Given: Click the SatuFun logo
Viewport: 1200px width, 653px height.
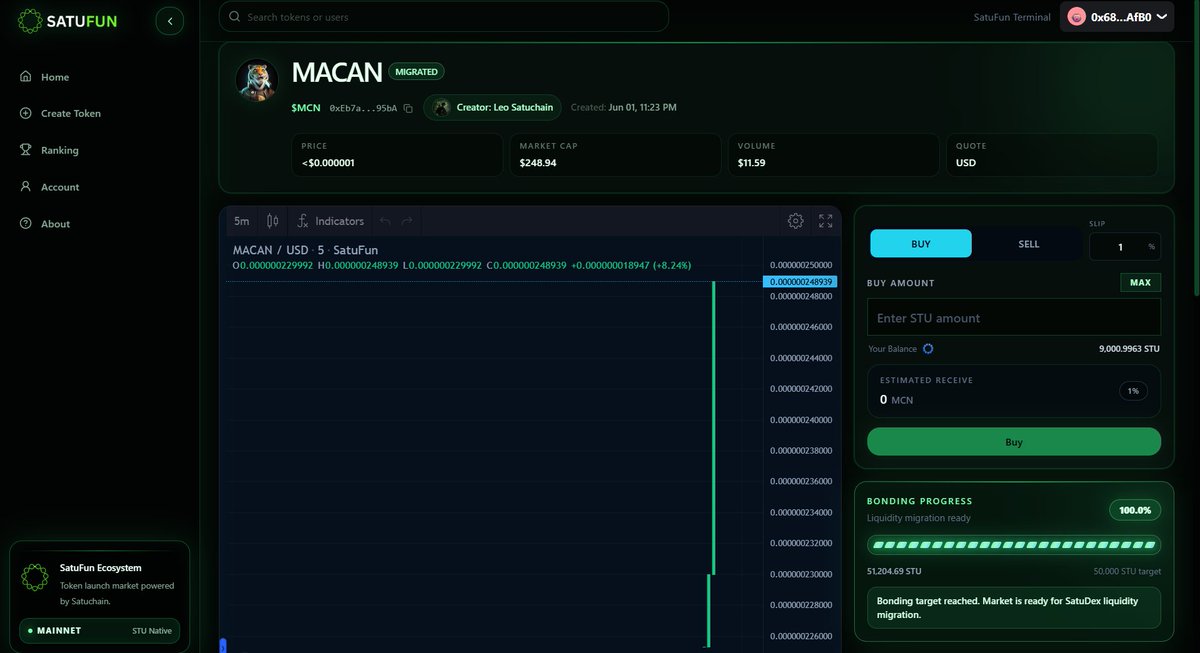Looking at the screenshot, I should pos(68,20).
